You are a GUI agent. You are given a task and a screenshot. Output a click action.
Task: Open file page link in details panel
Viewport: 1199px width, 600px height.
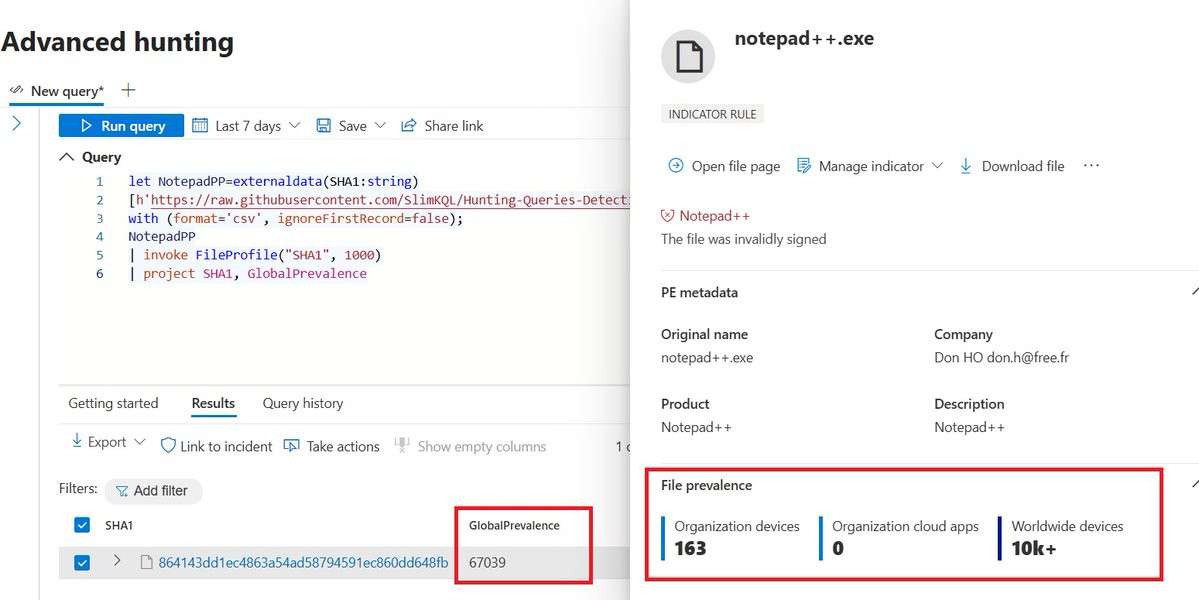(736, 166)
